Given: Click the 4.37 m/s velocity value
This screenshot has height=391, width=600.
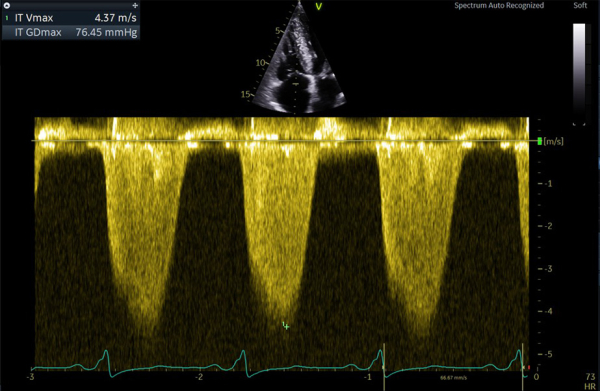Looking at the screenshot, I should (x=116, y=18).
